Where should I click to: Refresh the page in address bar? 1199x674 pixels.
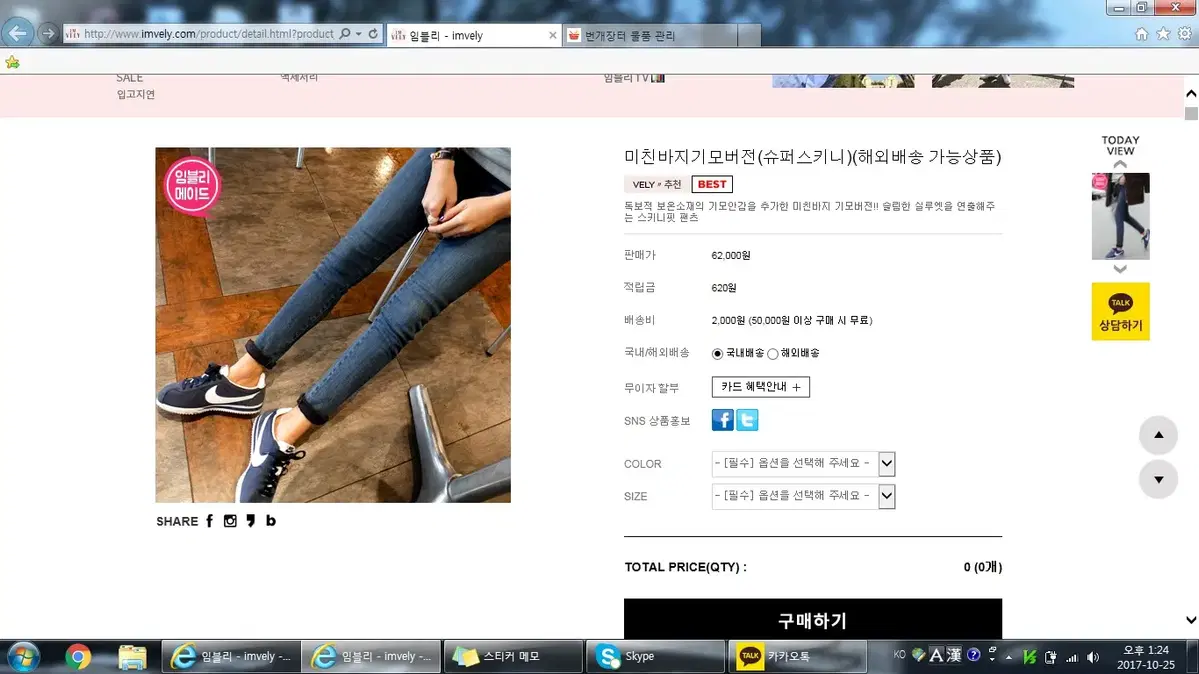point(373,34)
